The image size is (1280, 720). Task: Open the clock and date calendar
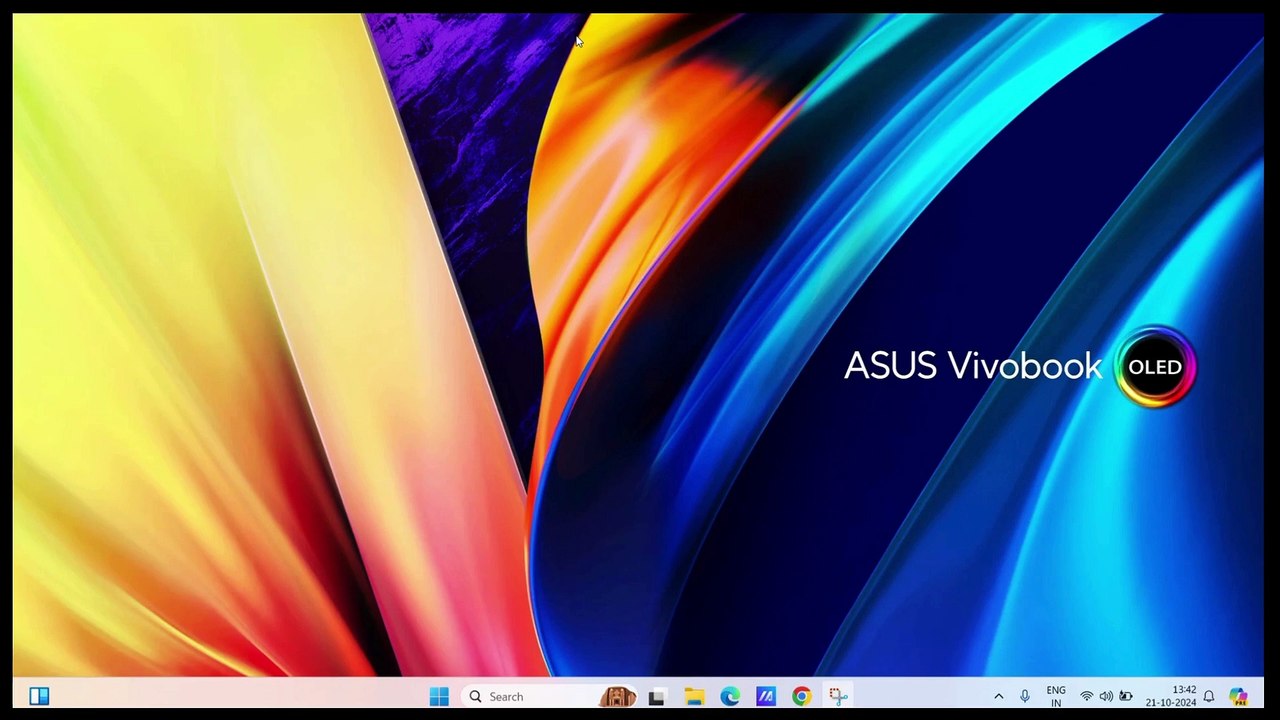(1171, 697)
